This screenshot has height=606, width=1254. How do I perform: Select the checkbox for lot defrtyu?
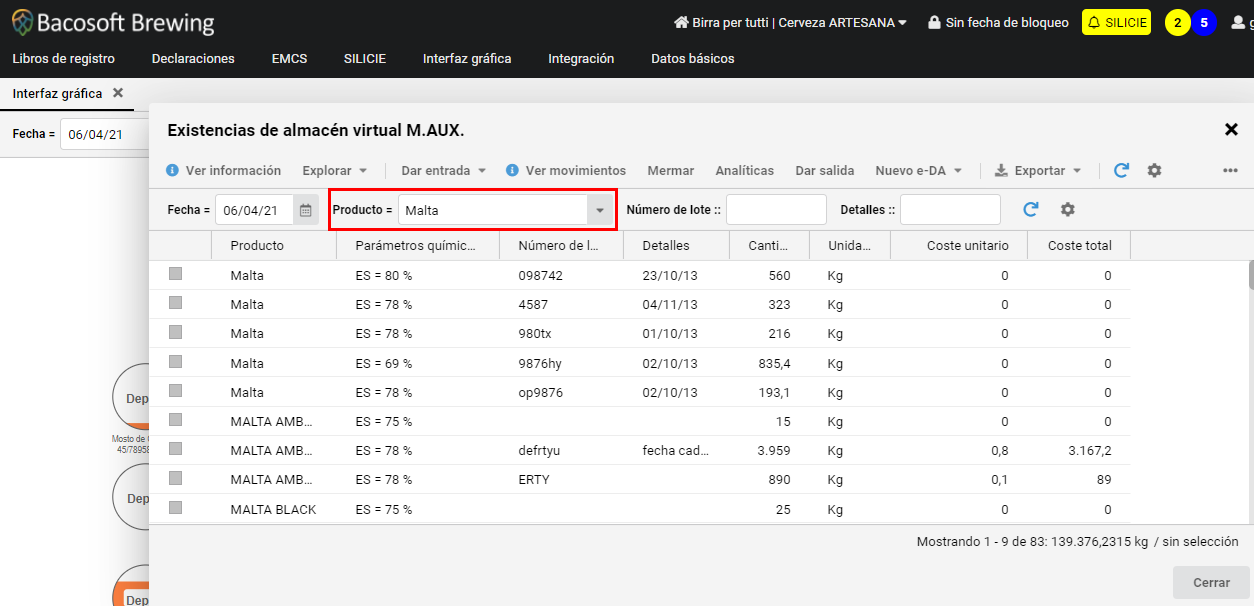point(176,449)
